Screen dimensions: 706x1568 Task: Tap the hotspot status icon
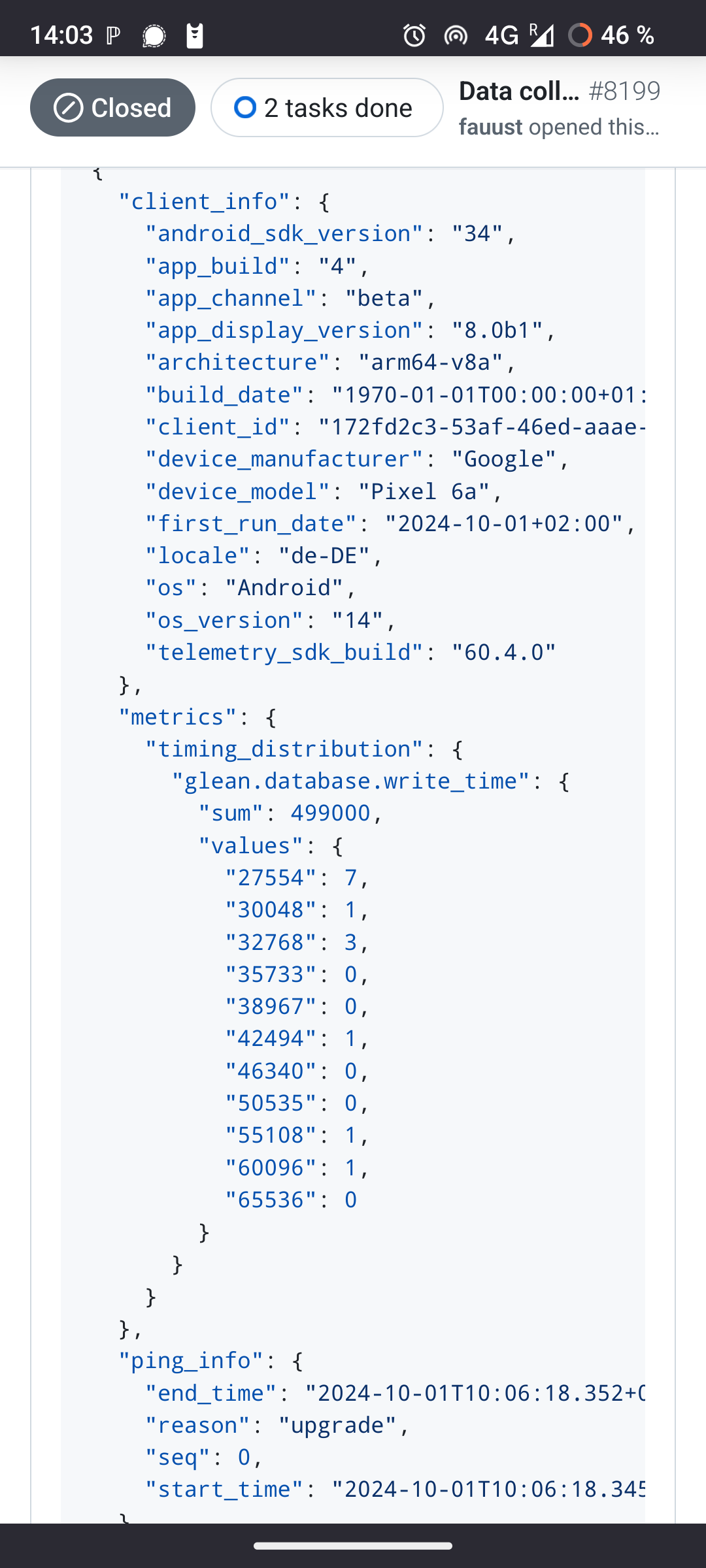click(x=456, y=35)
